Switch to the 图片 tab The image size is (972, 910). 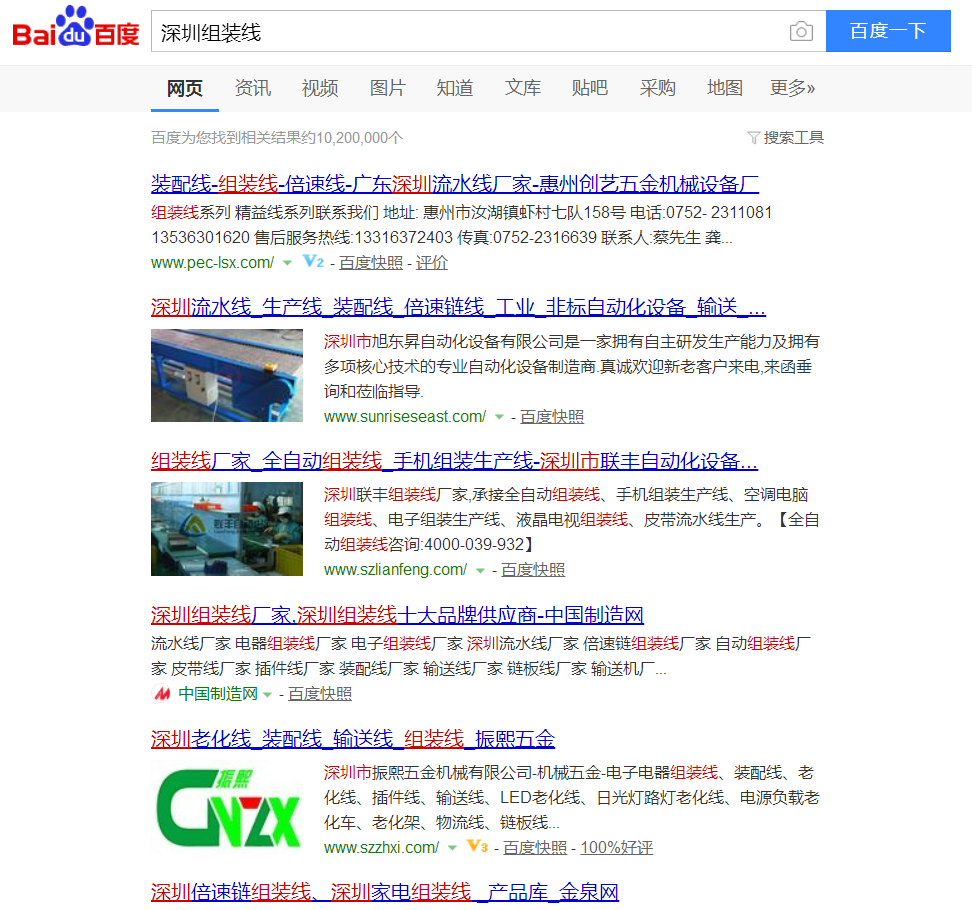(x=387, y=88)
